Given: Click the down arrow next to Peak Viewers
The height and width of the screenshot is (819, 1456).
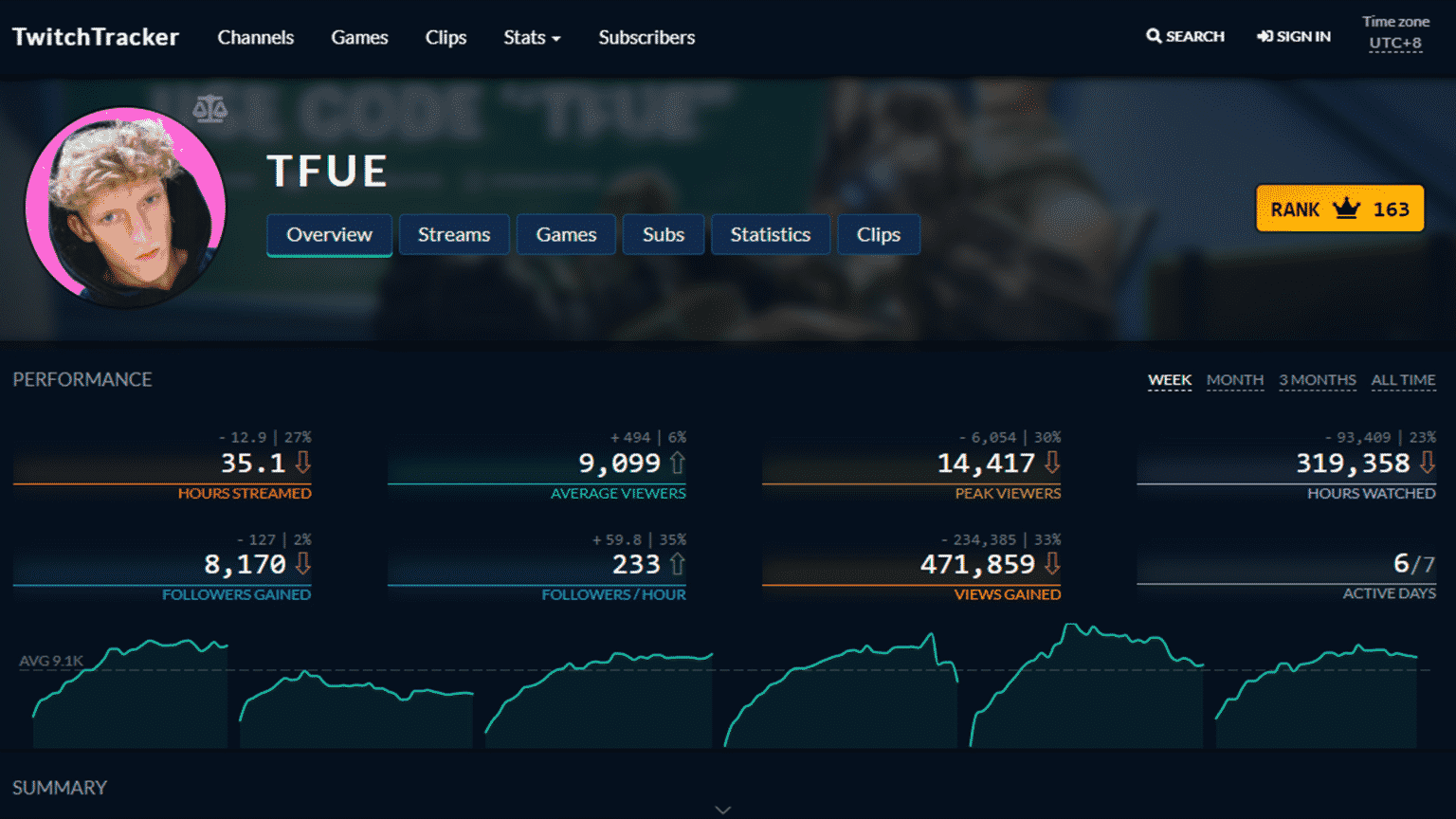Looking at the screenshot, I should point(1051,464).
